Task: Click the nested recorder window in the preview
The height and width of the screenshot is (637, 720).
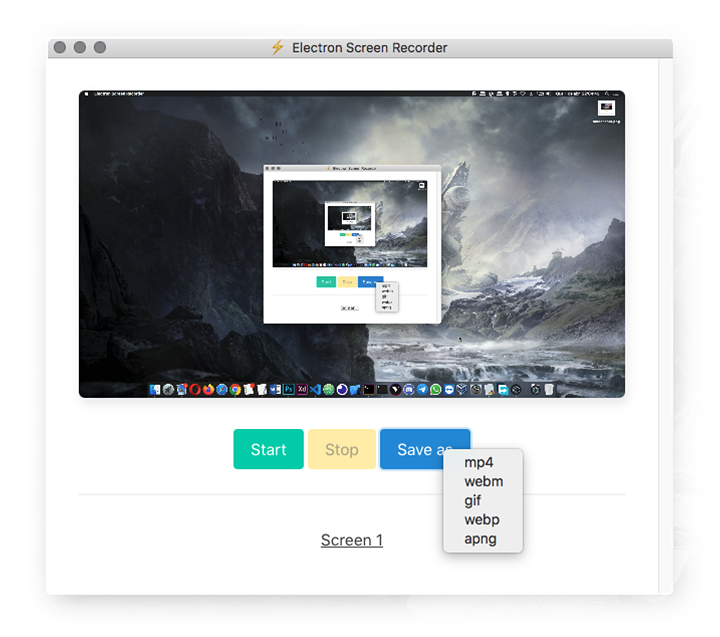Action: pos(352,244)
